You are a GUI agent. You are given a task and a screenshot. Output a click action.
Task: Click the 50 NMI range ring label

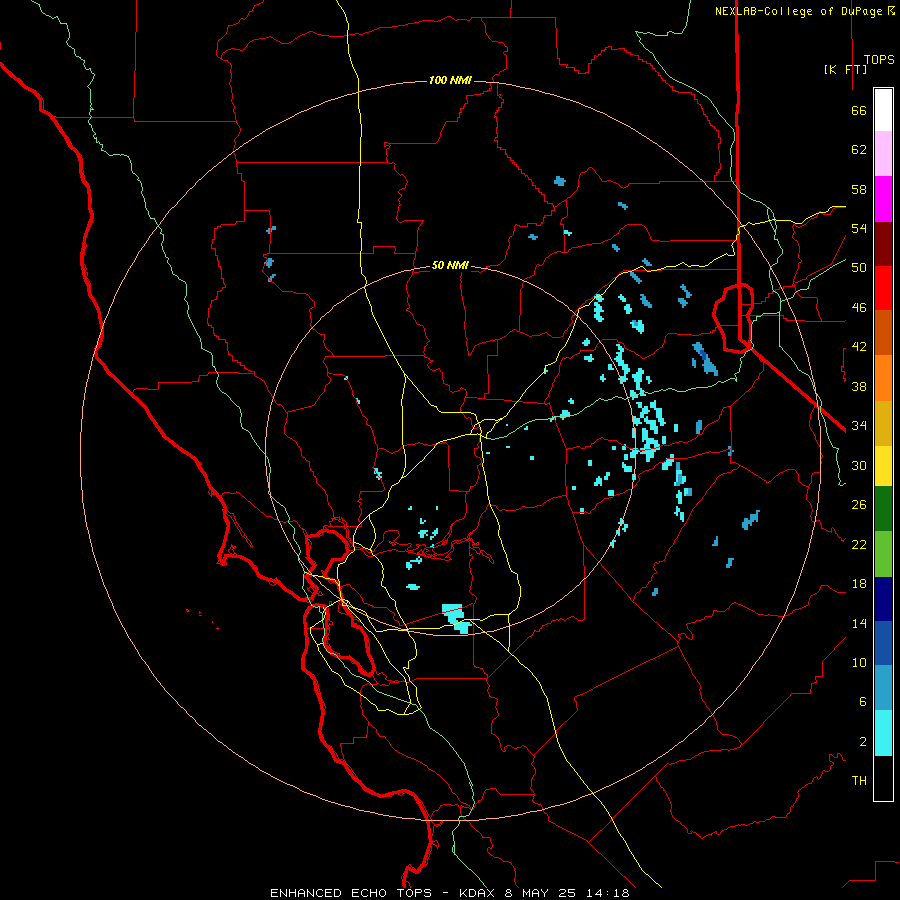(450, 265)
